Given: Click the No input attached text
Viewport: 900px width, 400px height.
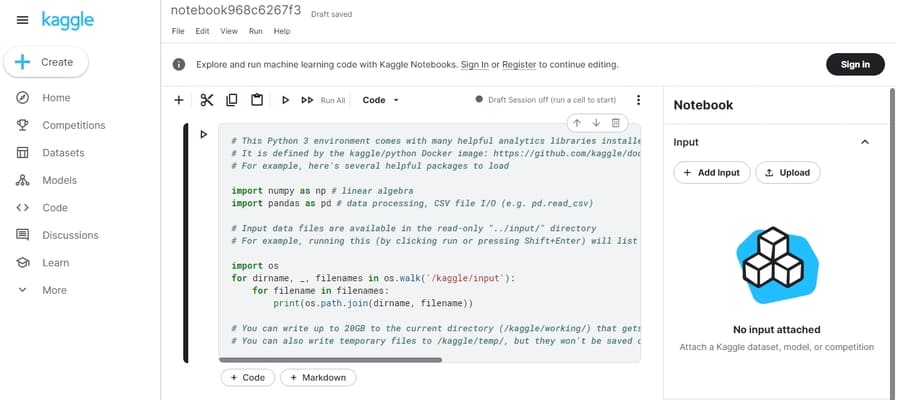Looking at the screenshot, I should click(x=777, y=329).
